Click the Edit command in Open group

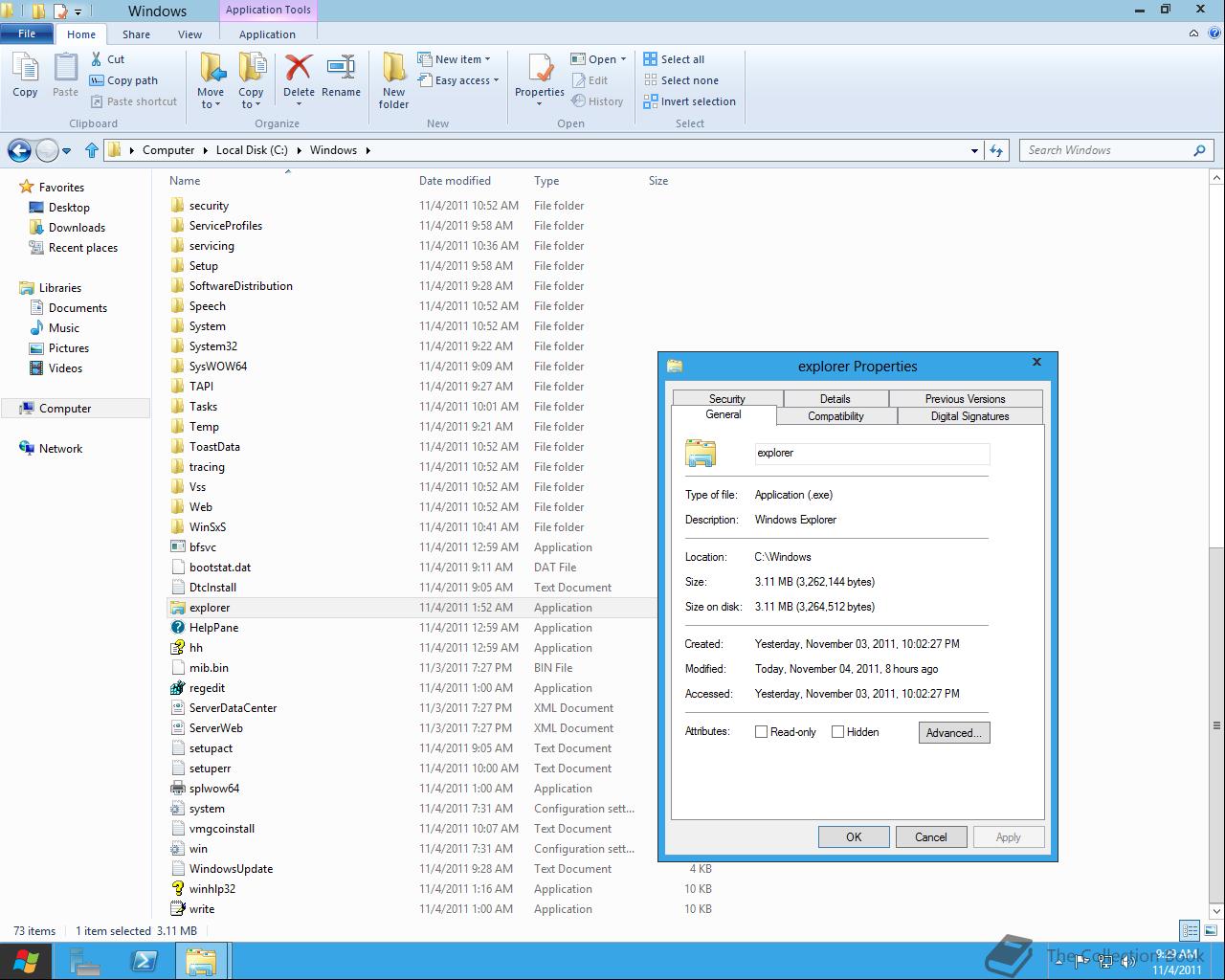[x=590, y=80]
